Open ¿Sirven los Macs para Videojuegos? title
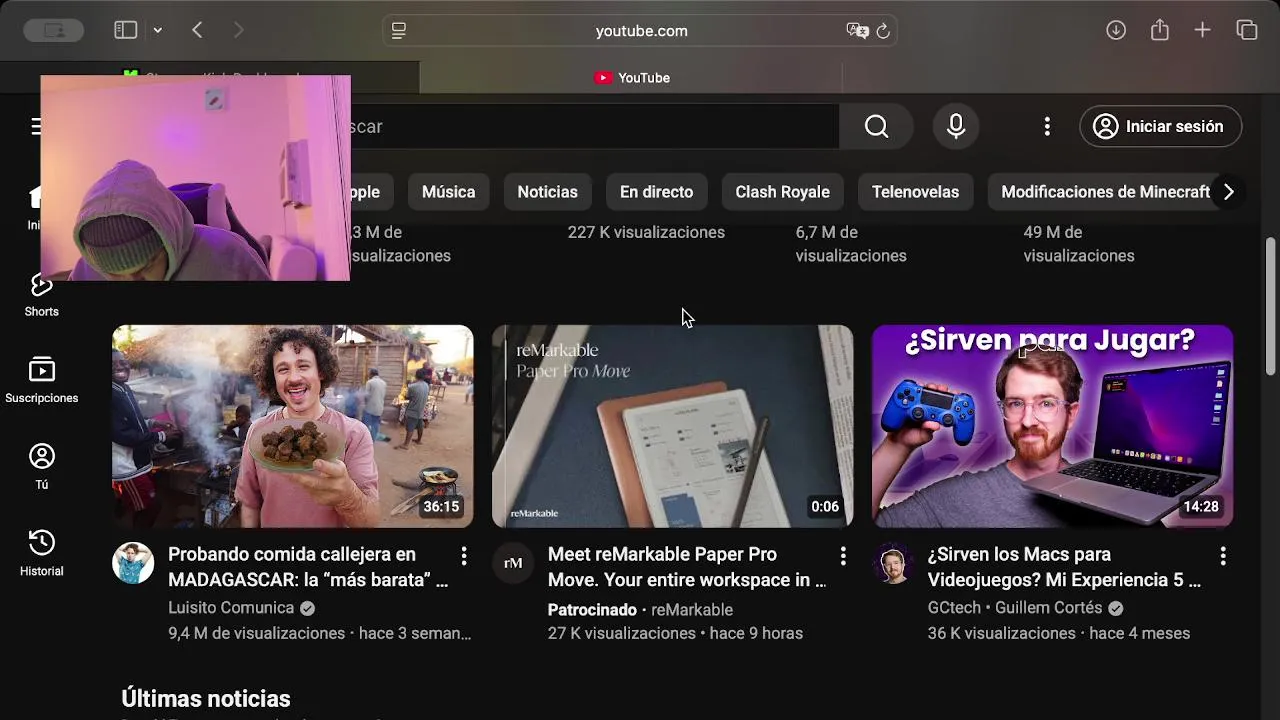Image resolution: width=1280 pixels, height=720 pixels. (1064, 567)
